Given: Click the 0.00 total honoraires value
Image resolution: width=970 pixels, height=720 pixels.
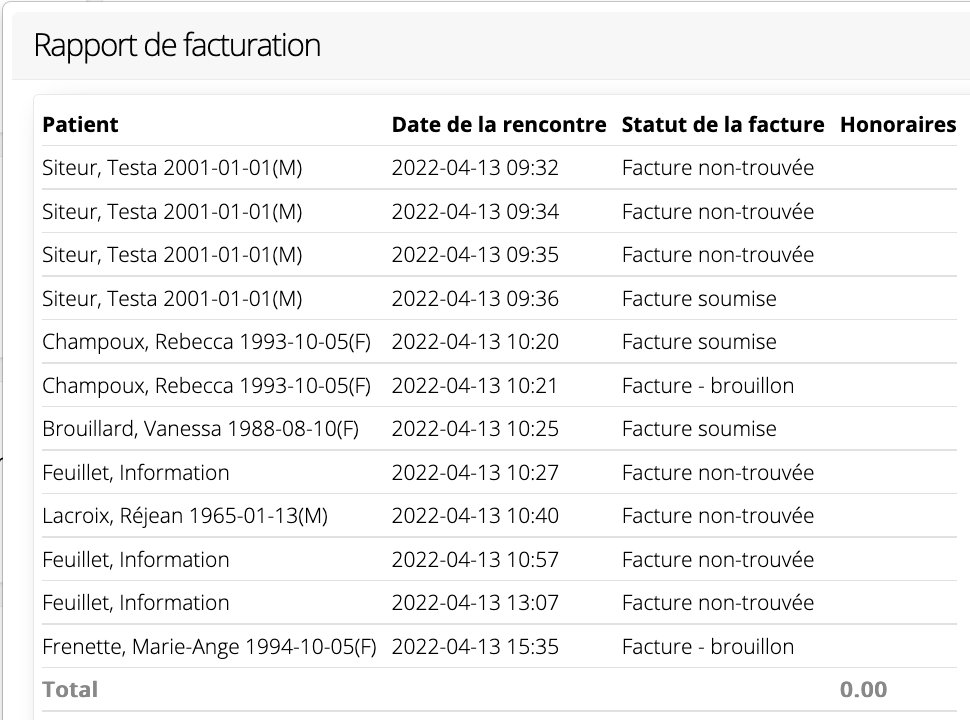Looking at the screenshot, I should tap(864, 689).
